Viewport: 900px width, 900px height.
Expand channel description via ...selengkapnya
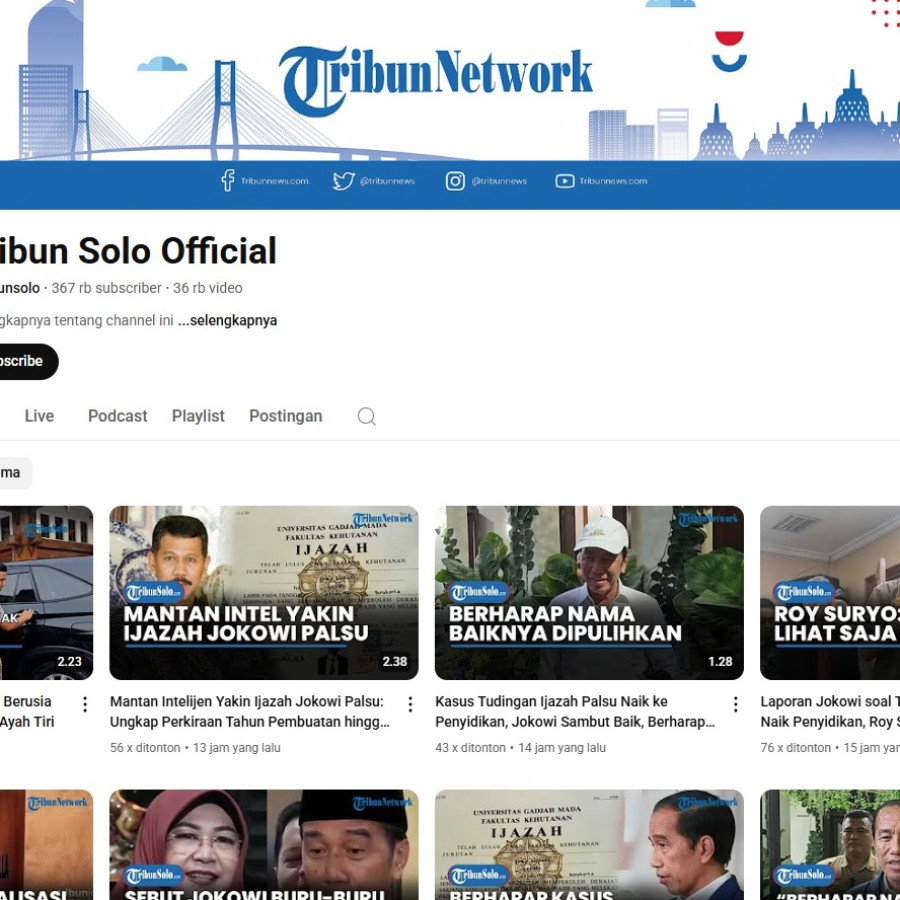pyautogui.click(x=227, y=320)
